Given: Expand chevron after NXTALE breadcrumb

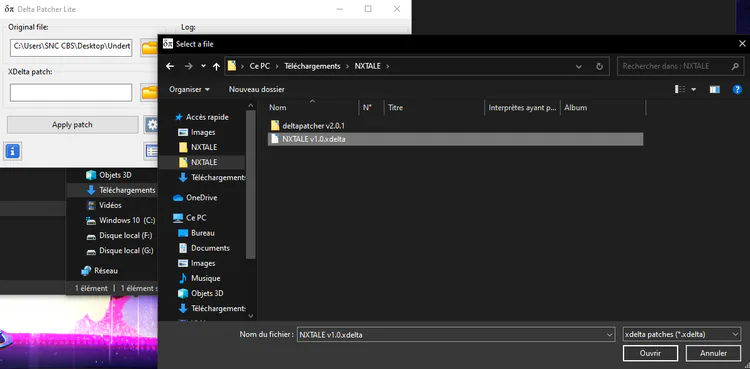Looking at the screenshot, I should coord(388,67).
